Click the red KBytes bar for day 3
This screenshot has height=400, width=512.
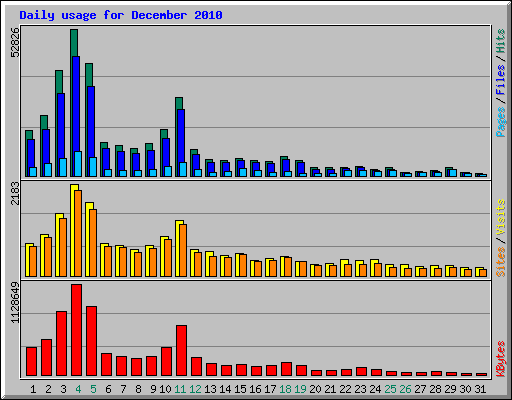61,344
